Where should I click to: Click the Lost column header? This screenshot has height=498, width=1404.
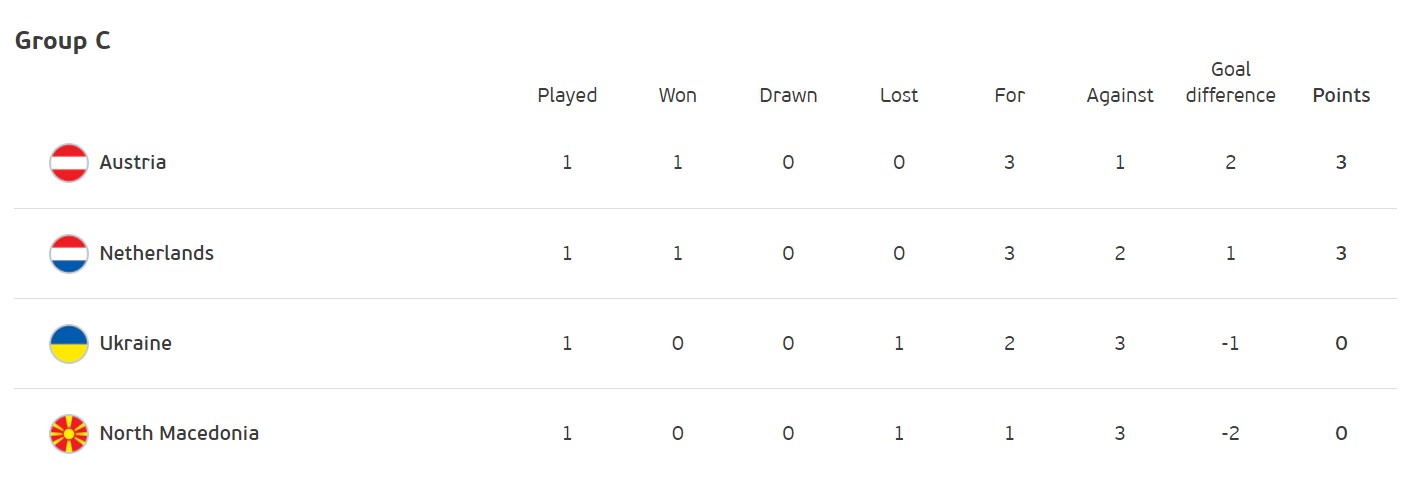pyautogui.click(x=898, y=96)
